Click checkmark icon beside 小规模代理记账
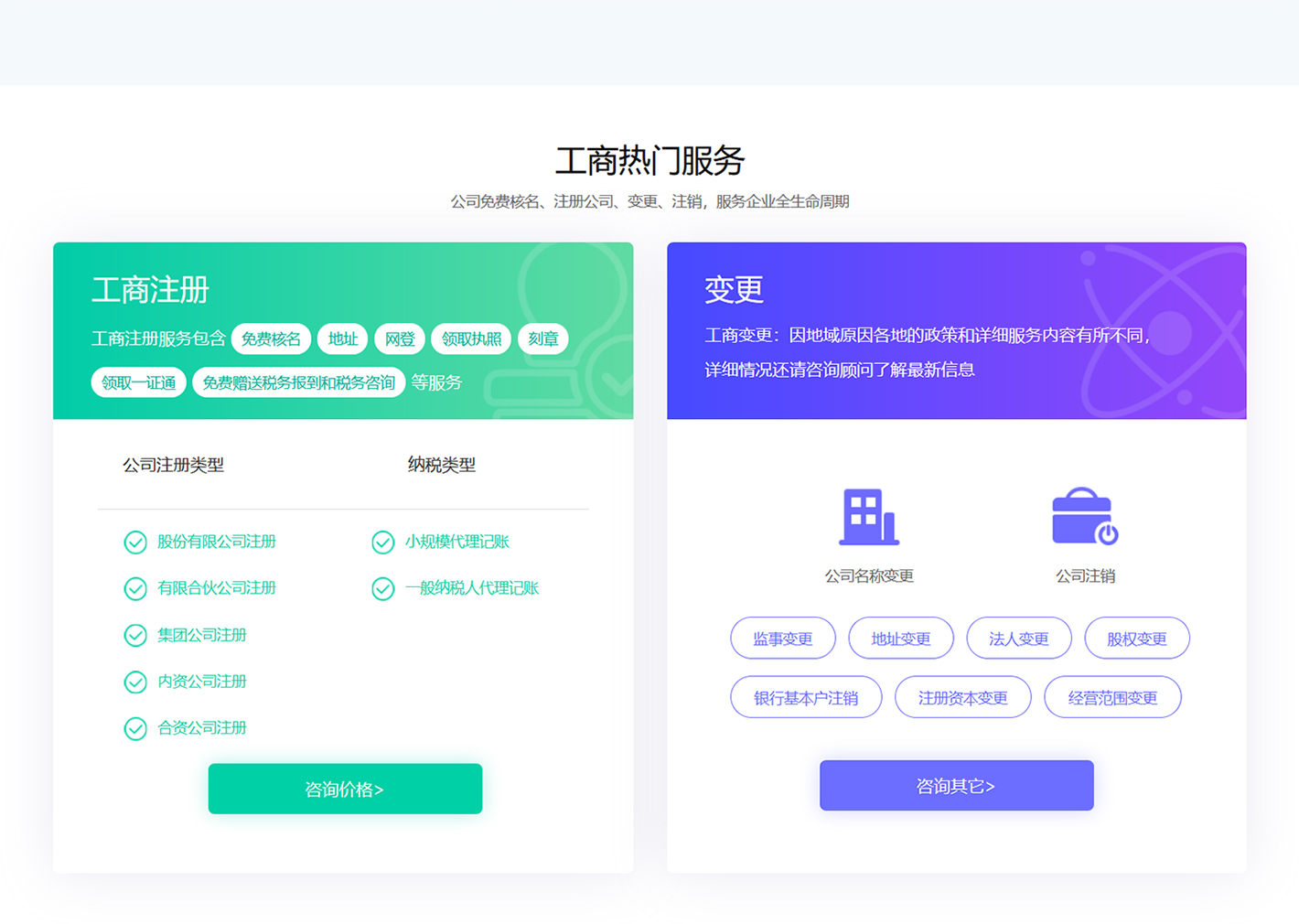The height and width of the screenshot is (924, 1299). [383, 543]
